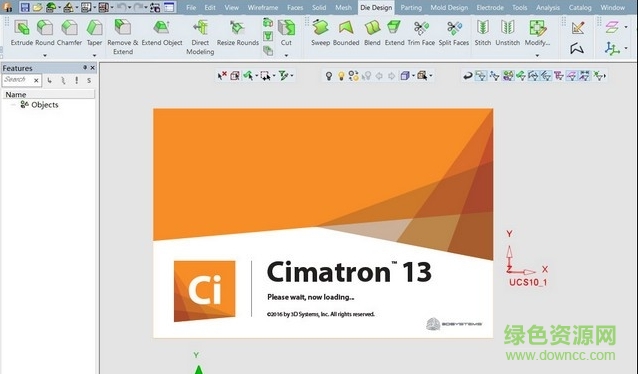Open the undo history dropdown arrow
This screenshot has height=374, width=639.
tap(130, 7)
